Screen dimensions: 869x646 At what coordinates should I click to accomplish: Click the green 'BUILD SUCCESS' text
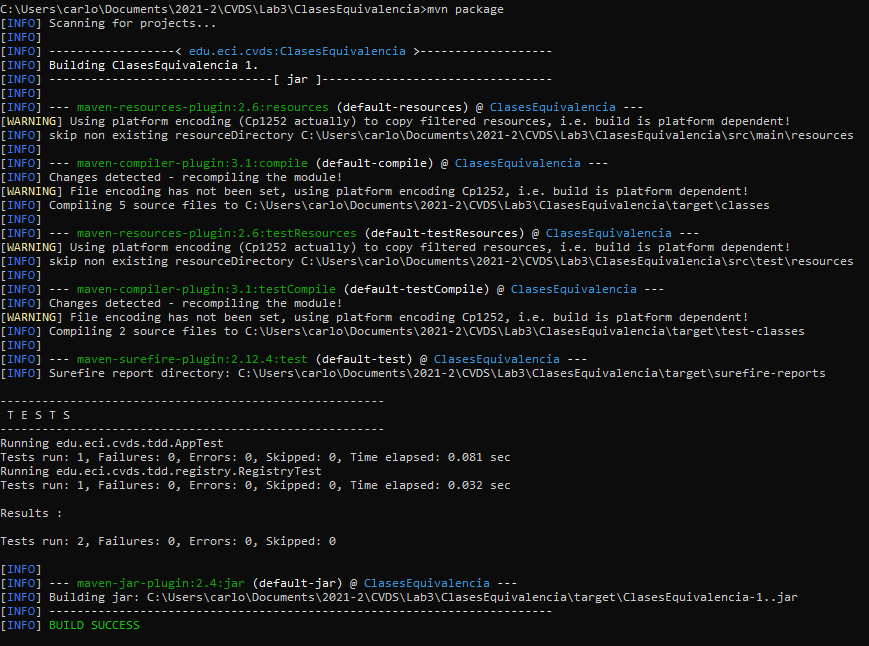pos(94,625)
